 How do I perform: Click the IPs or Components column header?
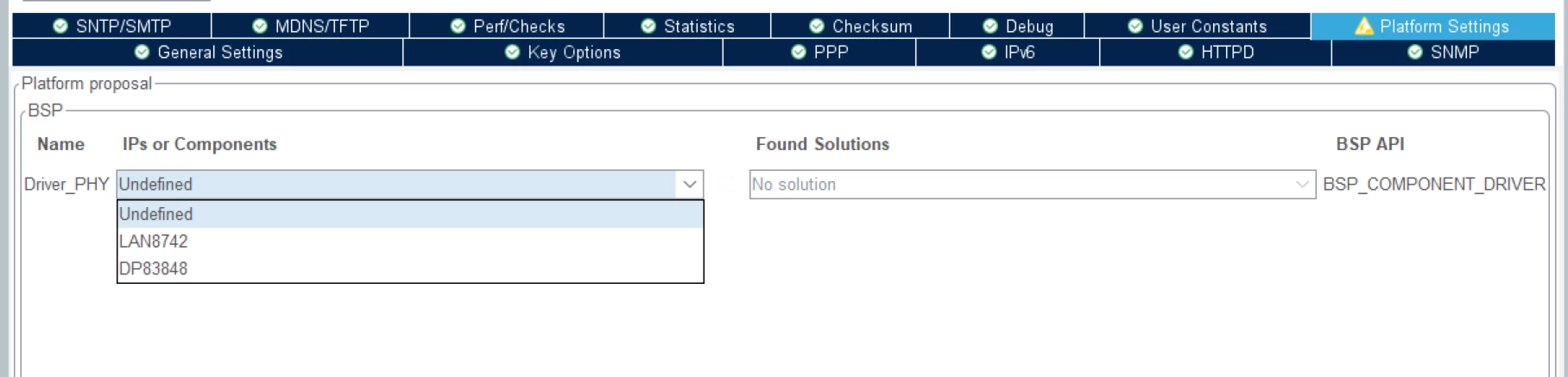point(199,144)
